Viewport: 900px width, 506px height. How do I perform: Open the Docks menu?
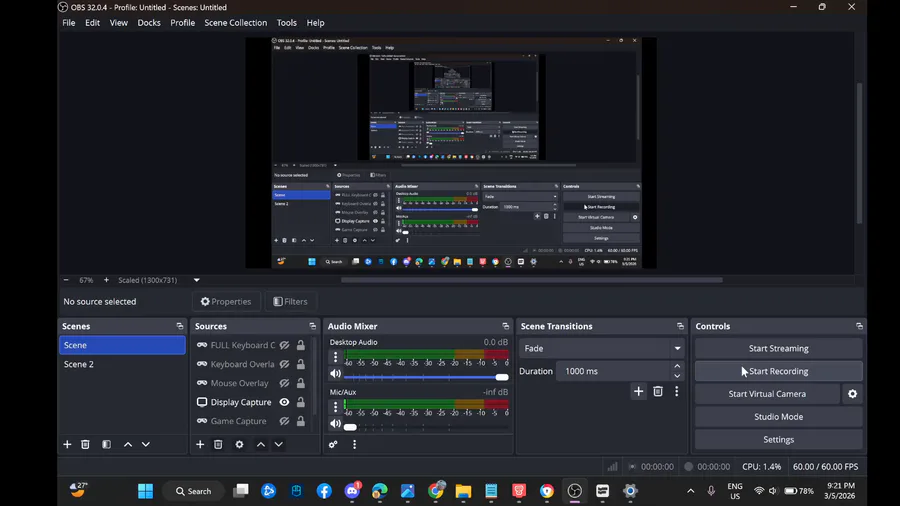coord(149,23)
